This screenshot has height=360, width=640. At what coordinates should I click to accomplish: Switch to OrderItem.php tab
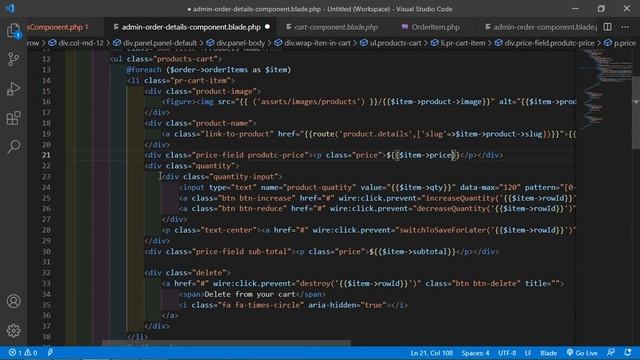coord(436,27)
